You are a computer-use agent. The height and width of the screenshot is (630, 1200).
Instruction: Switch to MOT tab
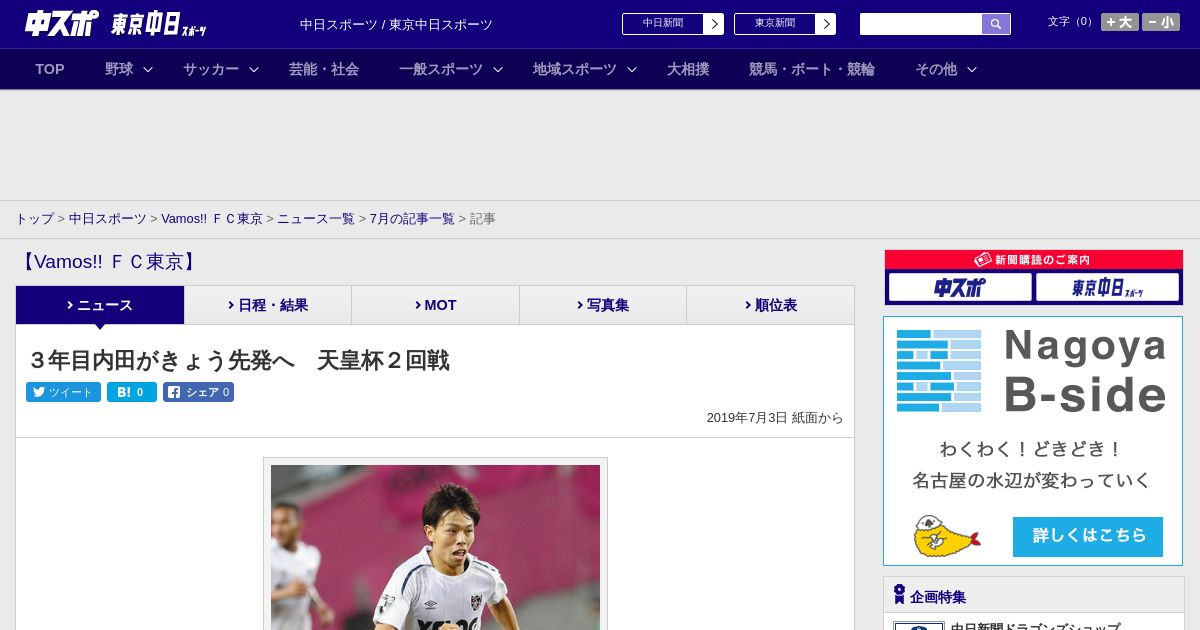(x=436, y=305)
